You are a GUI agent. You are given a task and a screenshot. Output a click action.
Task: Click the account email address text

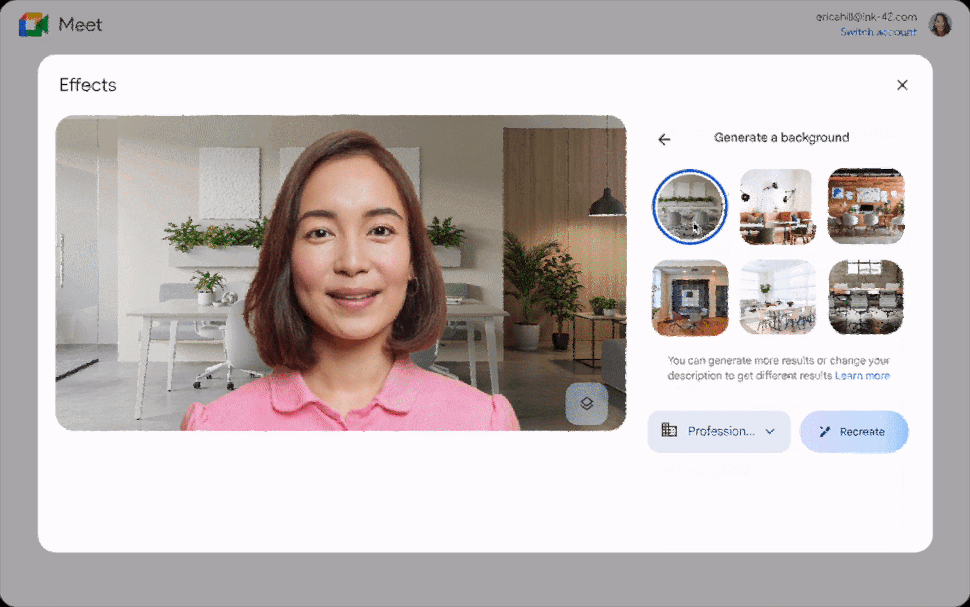click(867, 16)
